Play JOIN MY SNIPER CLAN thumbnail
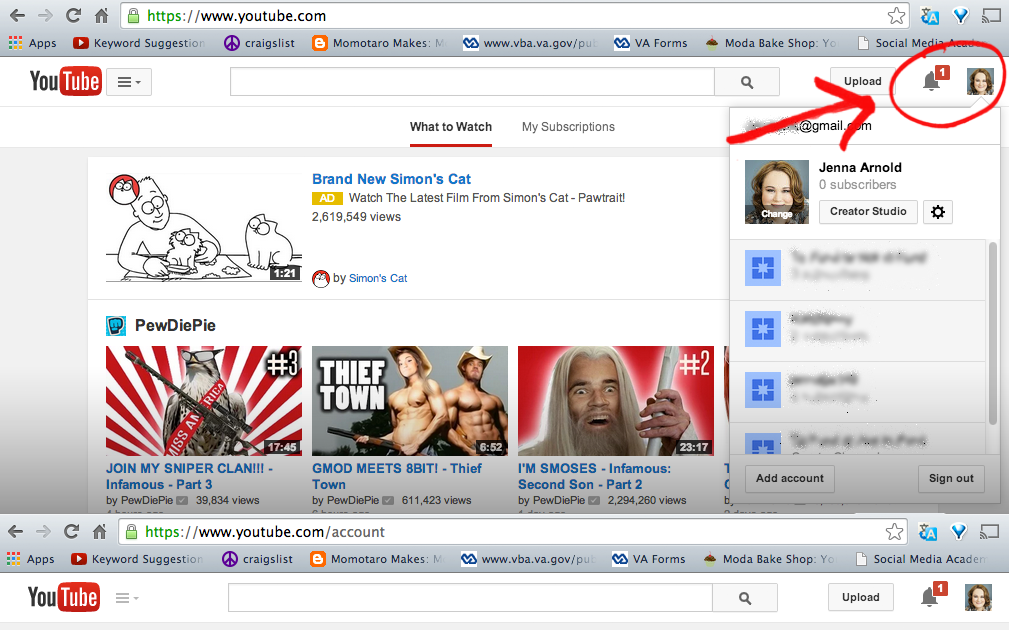 pos(204,401)
